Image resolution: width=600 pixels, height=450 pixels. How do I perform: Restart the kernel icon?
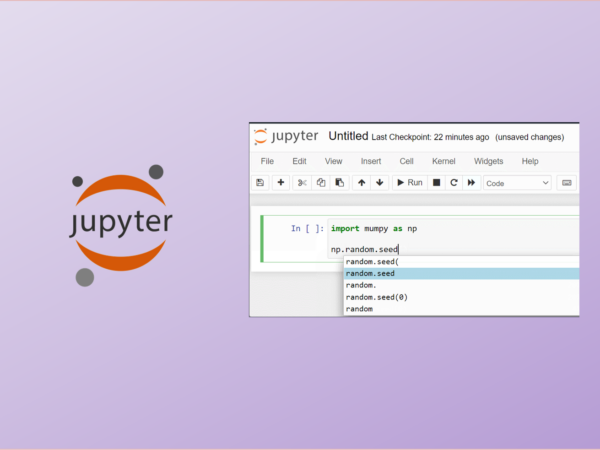point(453,183)
